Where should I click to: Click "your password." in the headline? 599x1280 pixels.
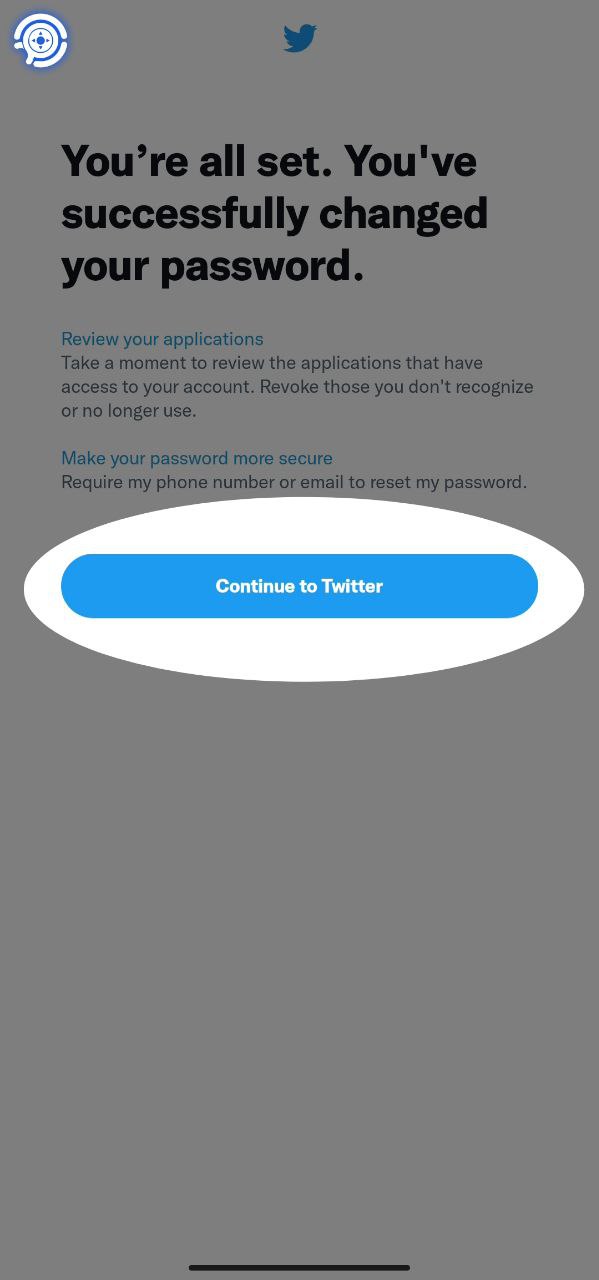[x=212, y=266]
